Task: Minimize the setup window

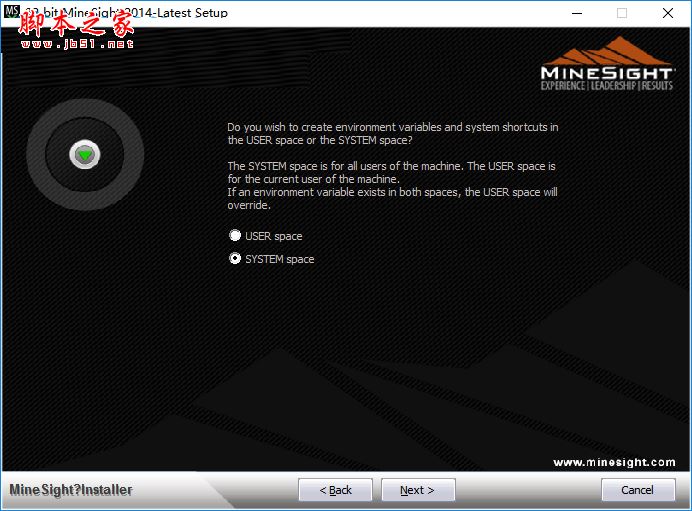Action: (x=577, y=13)
